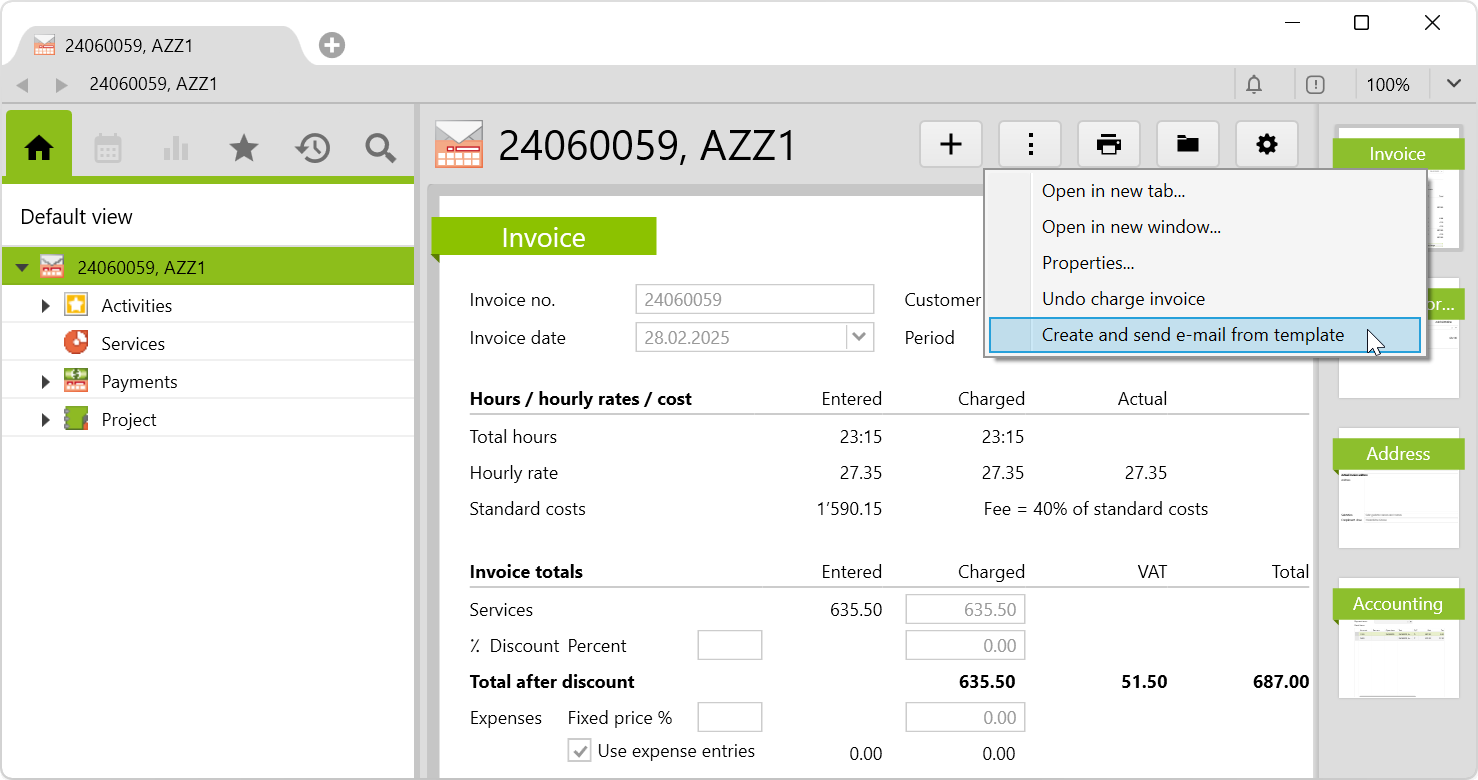Expand the Payments tree node
Image resolution: width=1478 pixels, height=780 pixels.
coord(45,382)
